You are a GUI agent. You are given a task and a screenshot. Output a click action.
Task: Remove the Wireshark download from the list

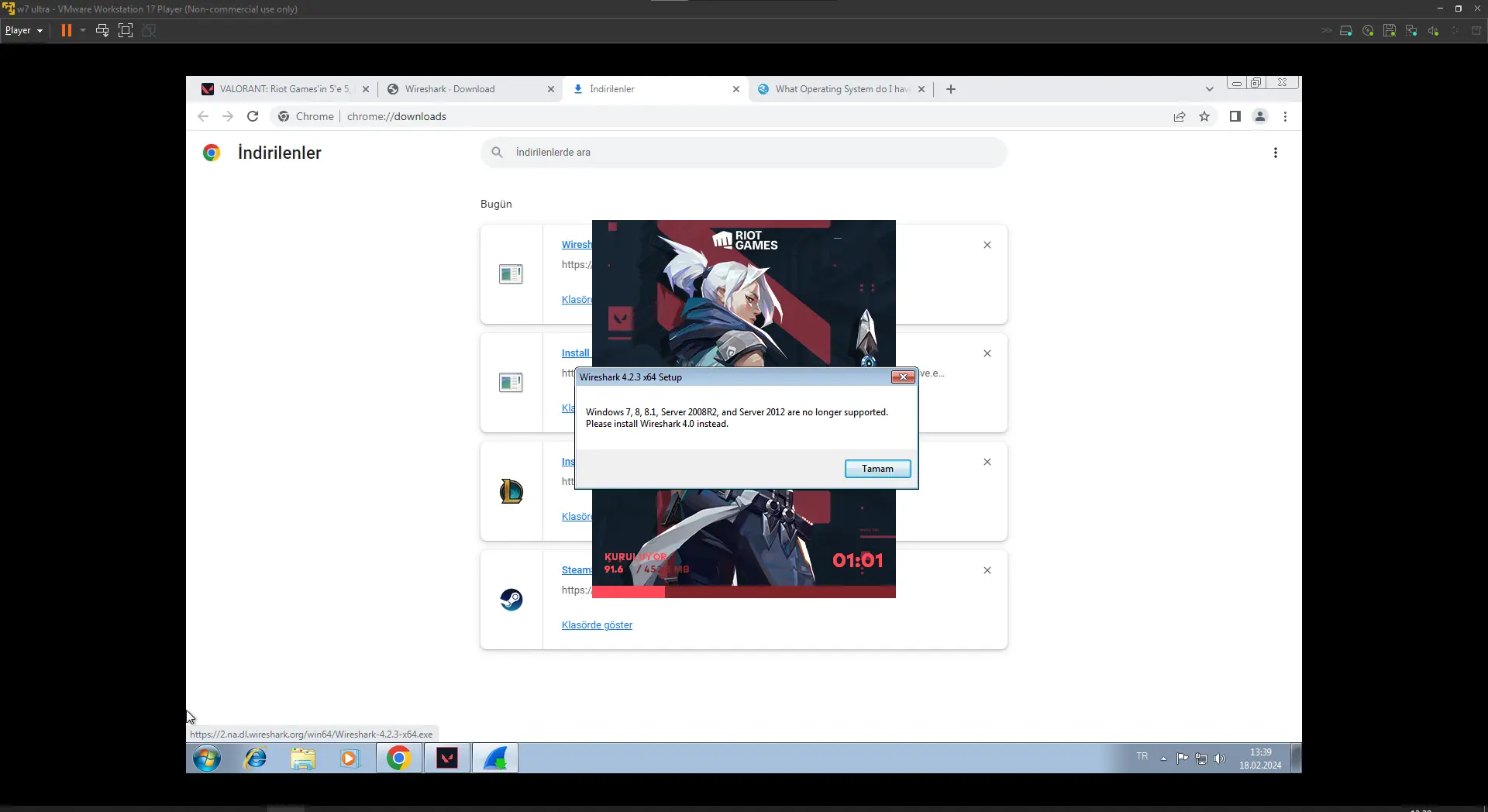987,245
